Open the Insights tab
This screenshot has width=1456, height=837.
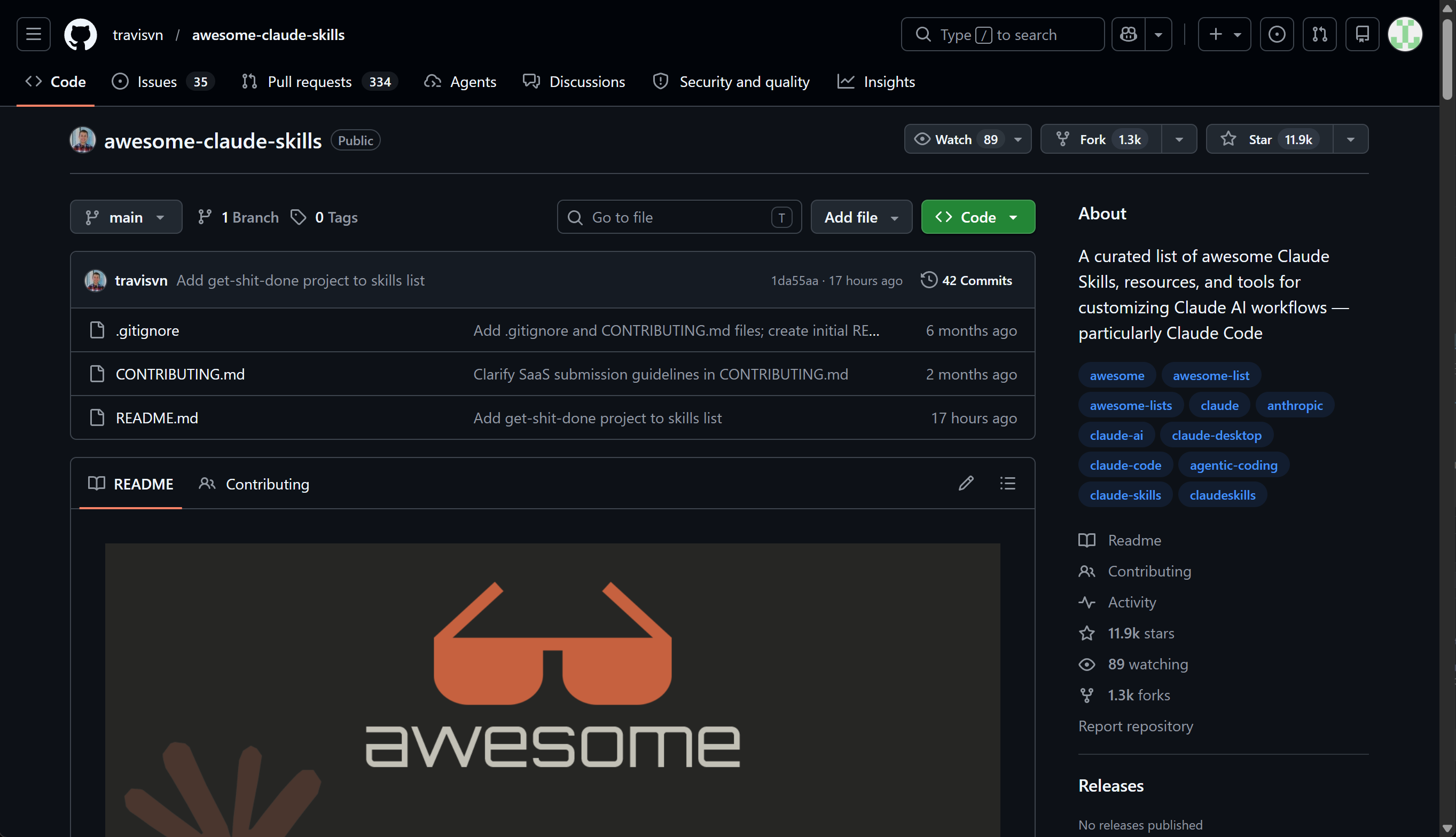coord(876,82)
